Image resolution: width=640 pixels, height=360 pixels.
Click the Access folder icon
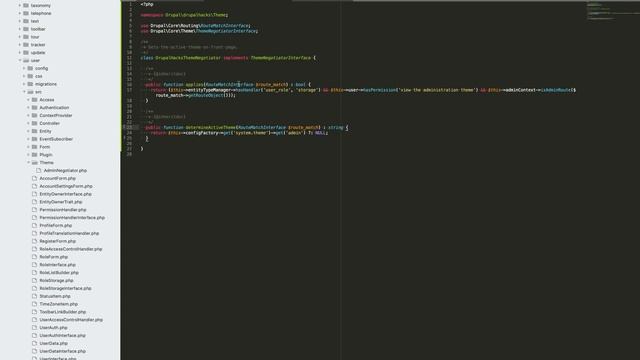[35, 100]
